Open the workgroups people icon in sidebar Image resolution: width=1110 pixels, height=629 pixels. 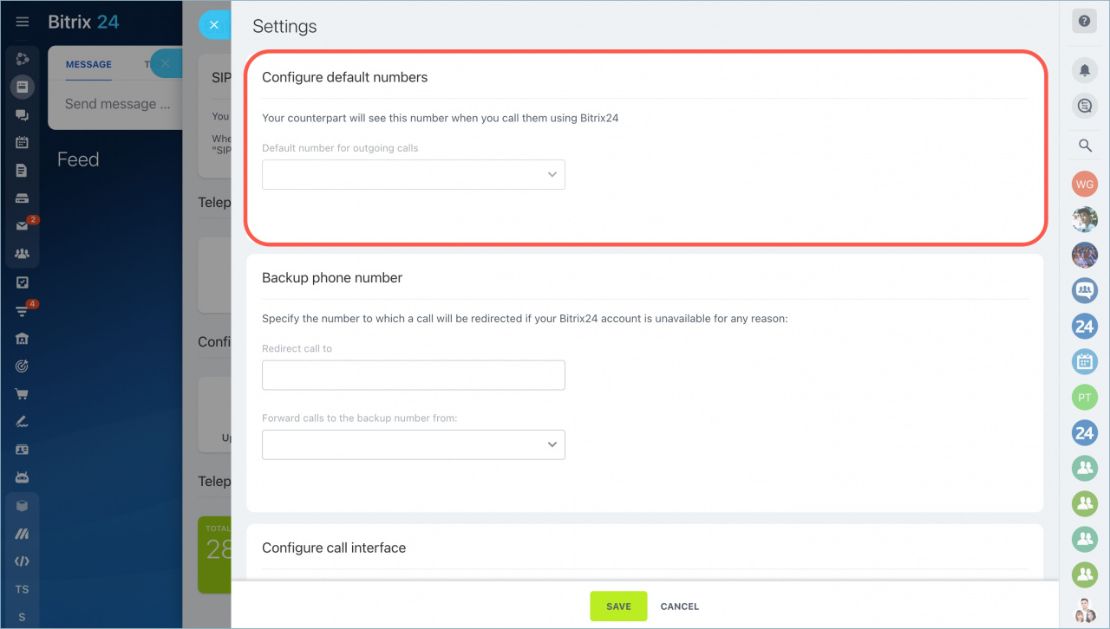[x=22, y=253]
